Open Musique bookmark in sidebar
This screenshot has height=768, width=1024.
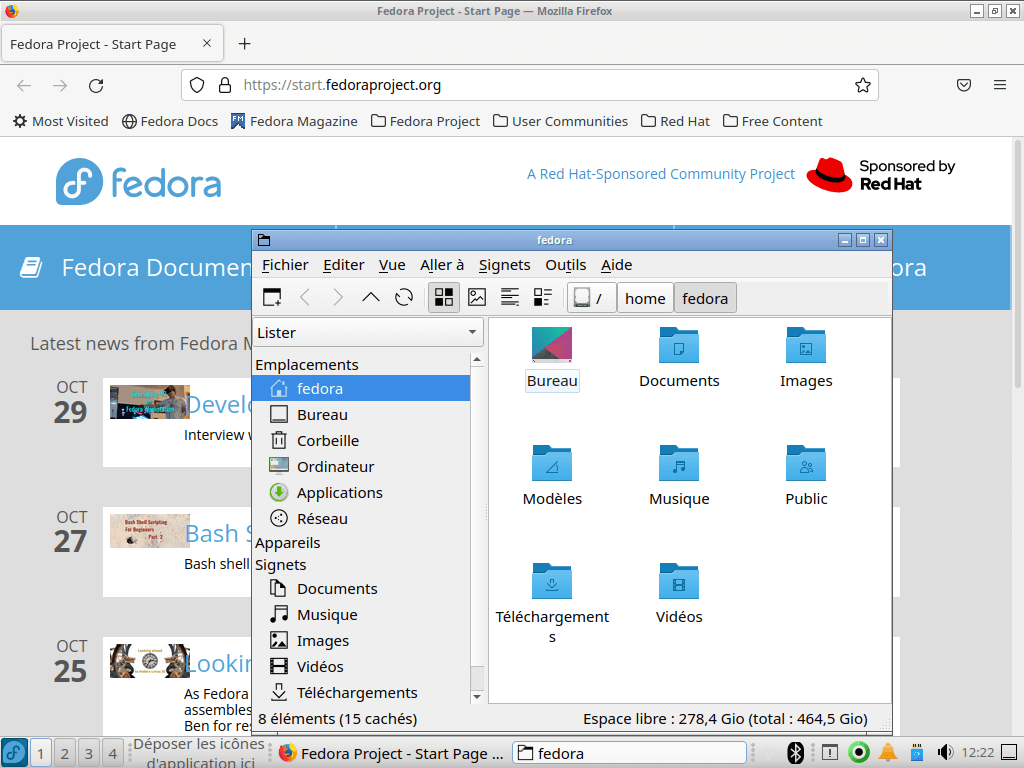pyautogui.click(x=361, y=615)
